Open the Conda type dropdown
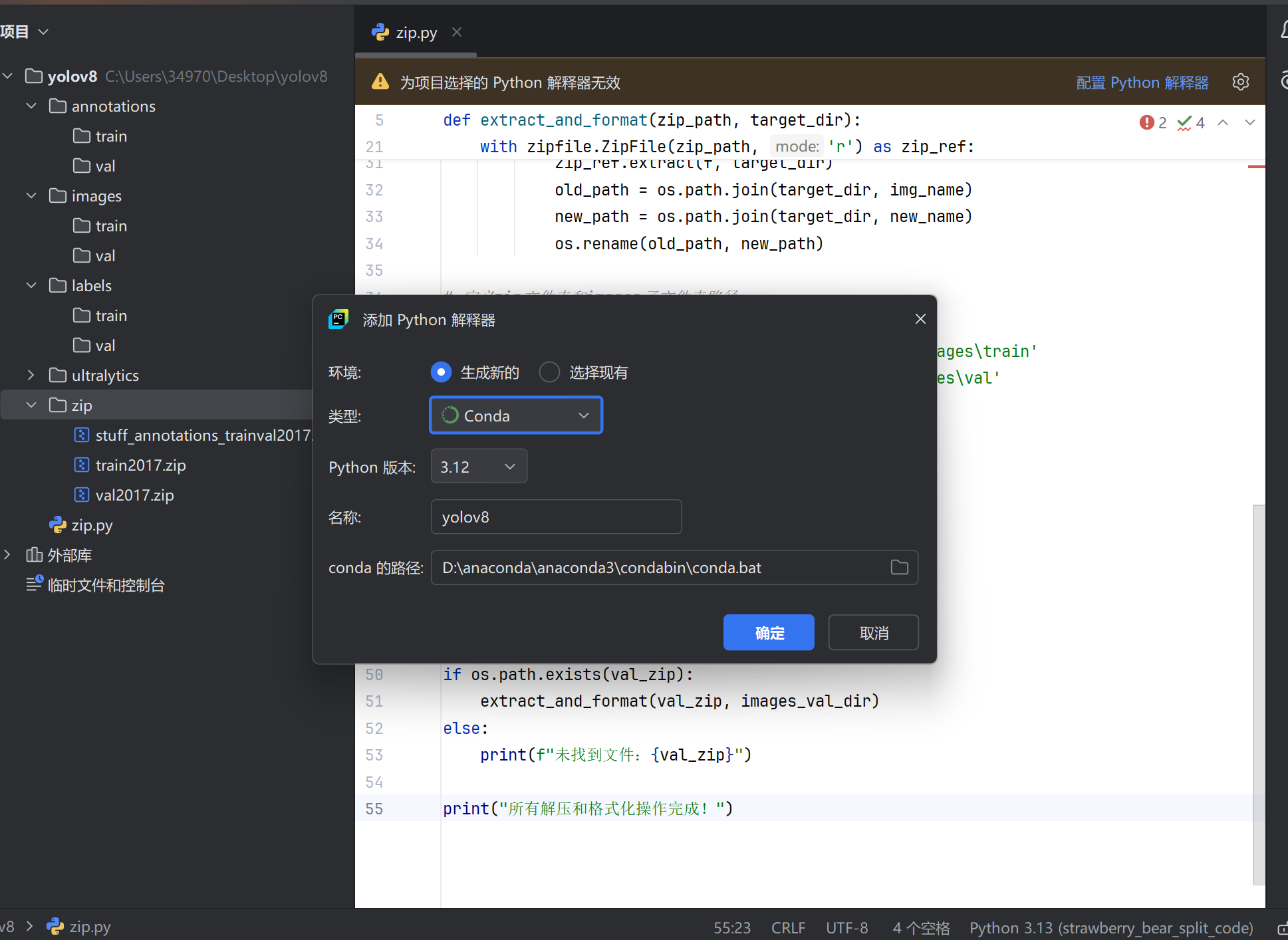Screen dimensions: 1288x940 pos(516,415)
